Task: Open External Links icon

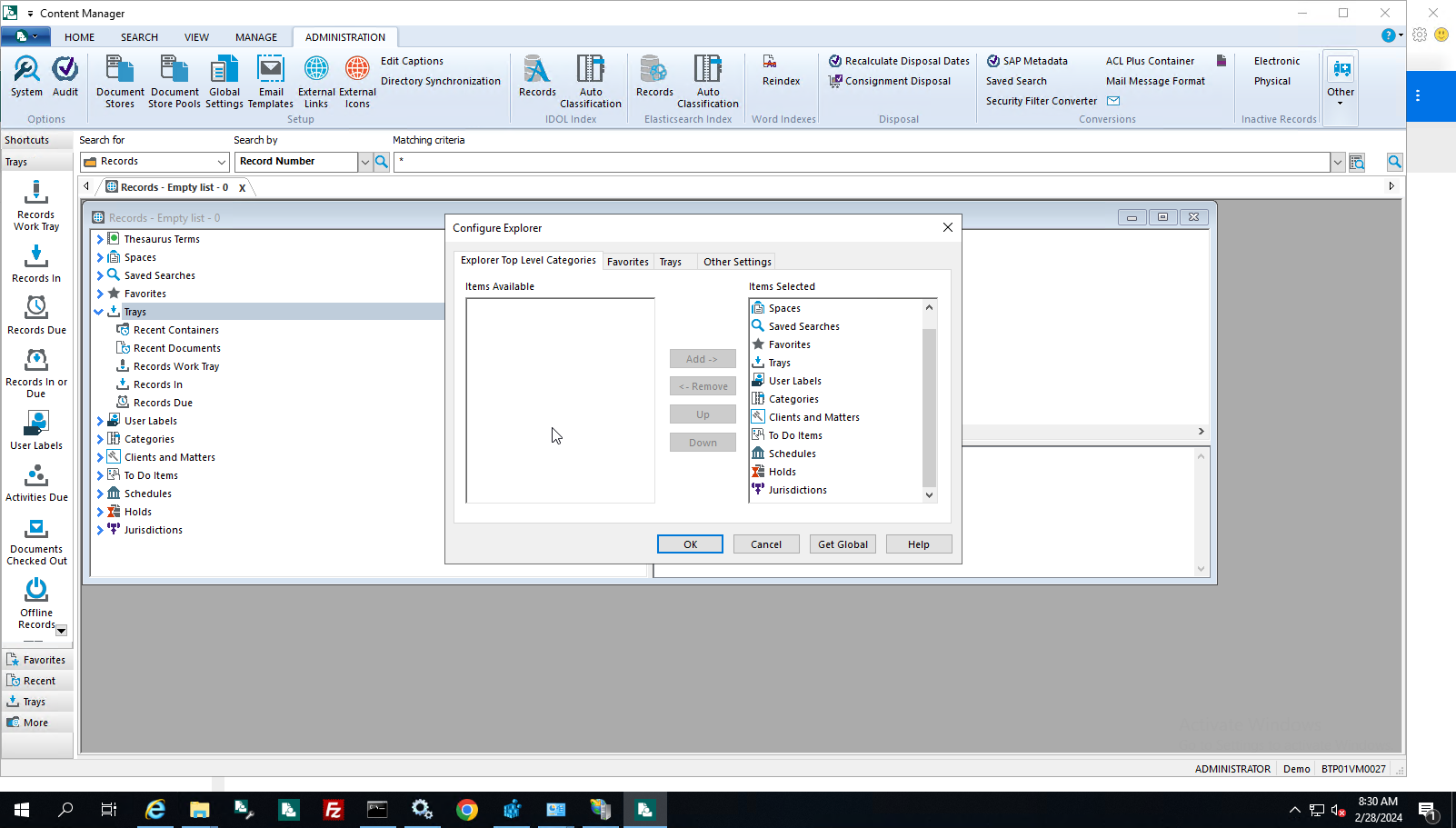Action: click(316, 82)
